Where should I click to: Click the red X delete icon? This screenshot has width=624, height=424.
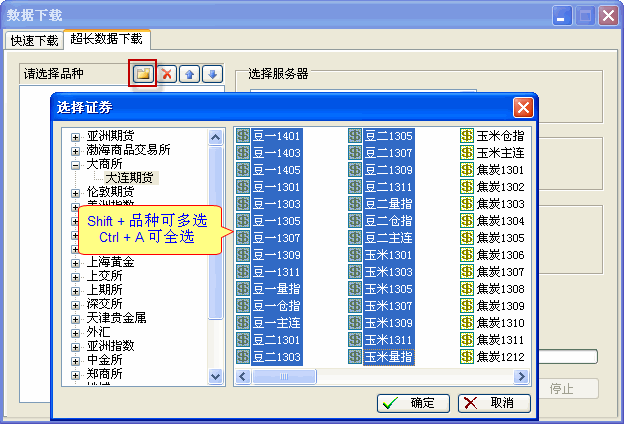[x=167, y=74]
